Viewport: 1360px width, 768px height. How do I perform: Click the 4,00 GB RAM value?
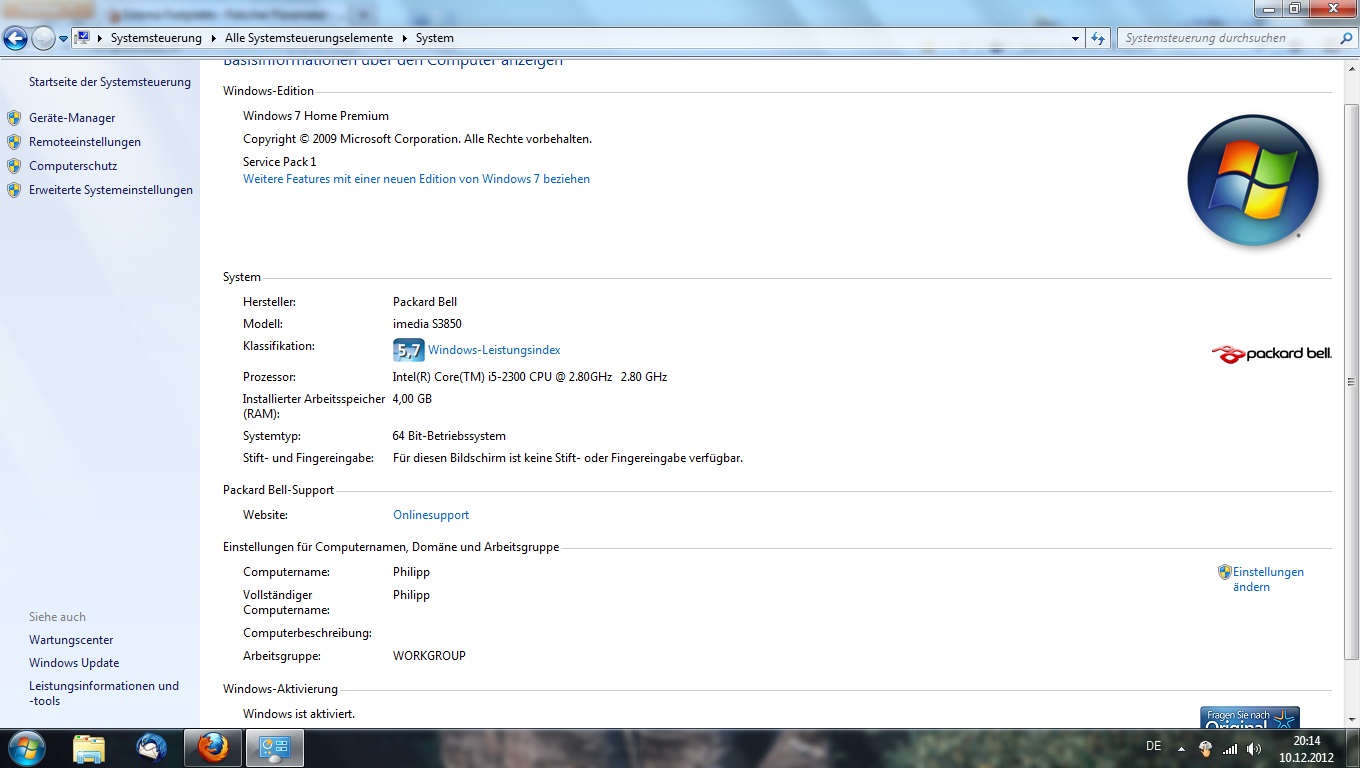click(412, 398)
